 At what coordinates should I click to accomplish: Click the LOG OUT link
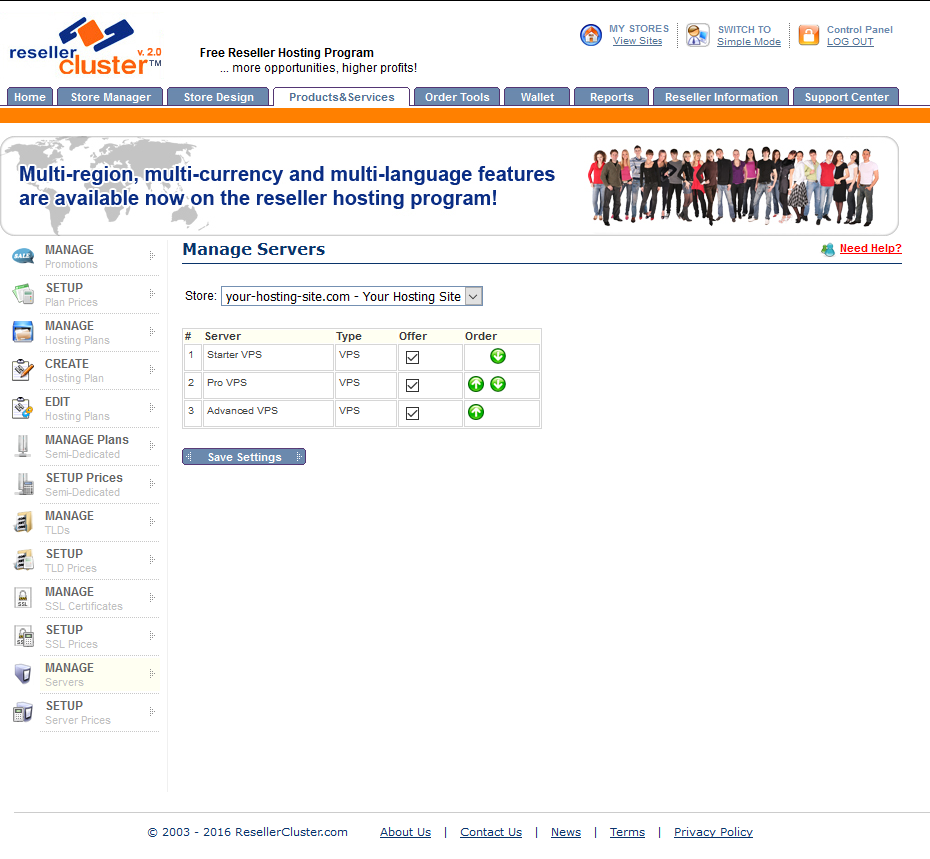coord(850,42)
